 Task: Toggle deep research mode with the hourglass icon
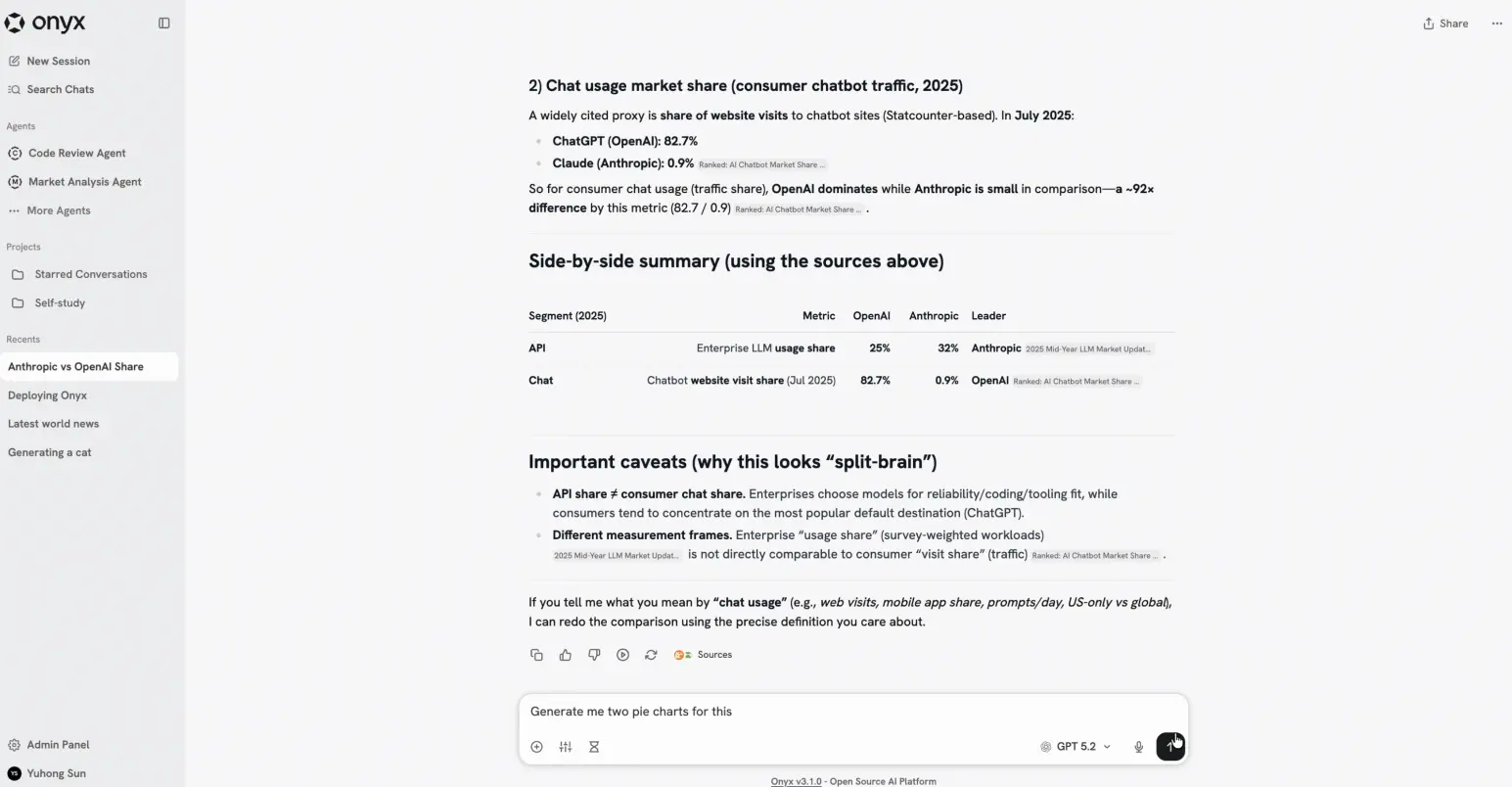[594, 746]
